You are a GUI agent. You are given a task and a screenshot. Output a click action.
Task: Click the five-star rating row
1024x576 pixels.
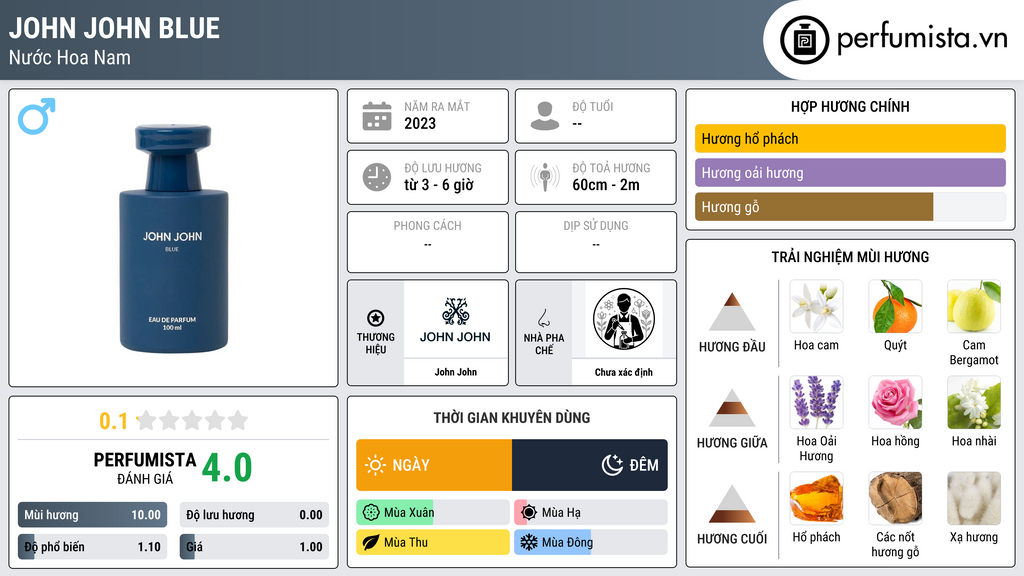point(193,420)
